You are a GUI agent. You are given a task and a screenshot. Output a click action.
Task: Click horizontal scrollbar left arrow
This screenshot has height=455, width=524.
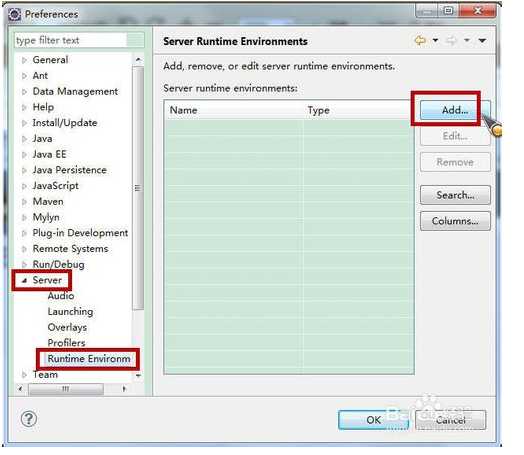coord(20,389)
